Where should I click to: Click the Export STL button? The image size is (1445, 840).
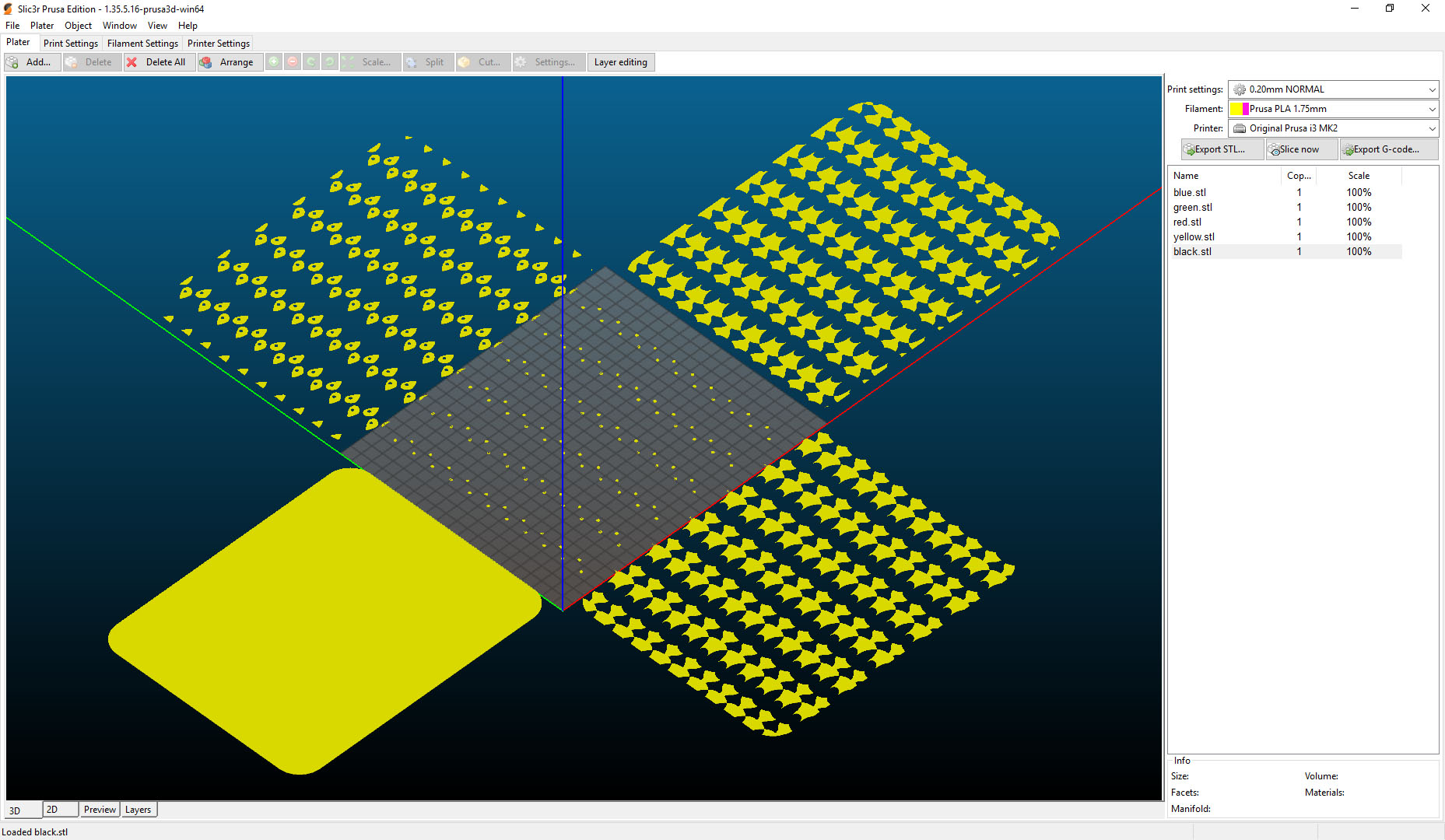point(1222,149)
